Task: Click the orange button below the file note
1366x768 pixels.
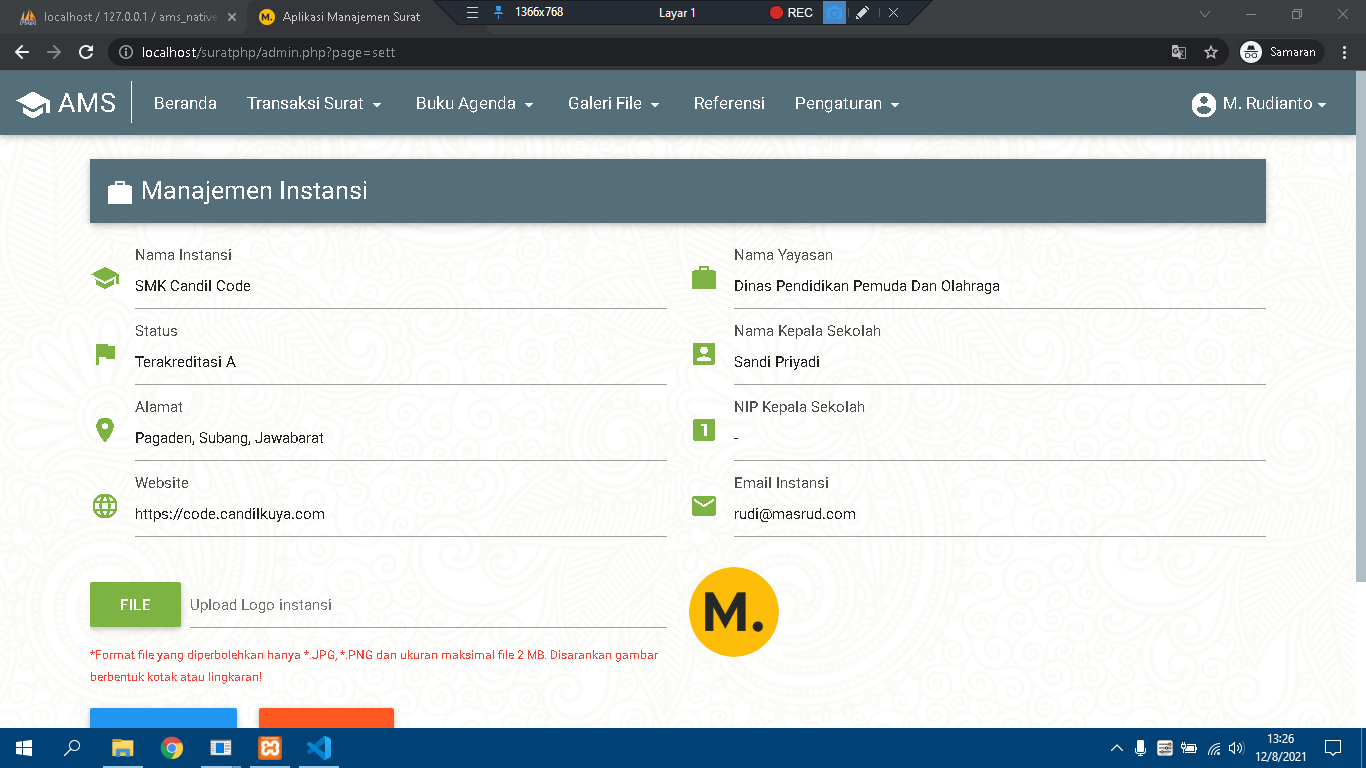Action: coord(326,718)
